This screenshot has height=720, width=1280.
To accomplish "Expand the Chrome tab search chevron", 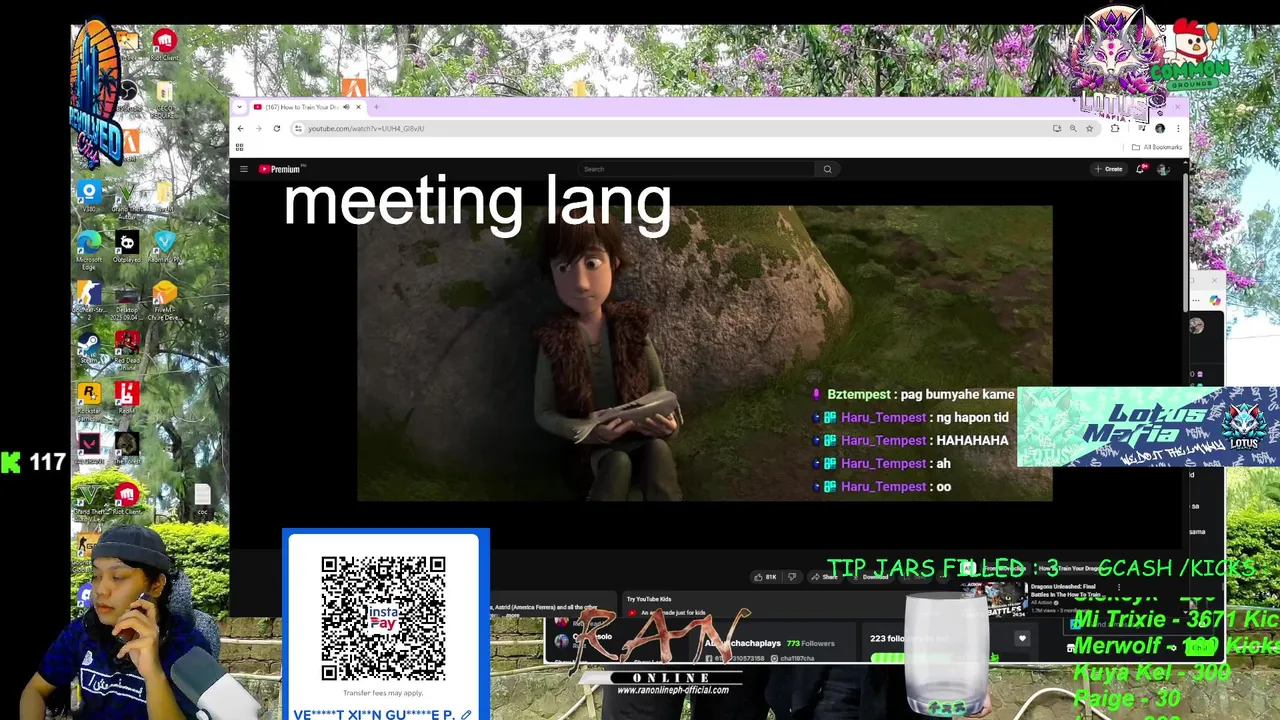I will (x=240, y=107).
